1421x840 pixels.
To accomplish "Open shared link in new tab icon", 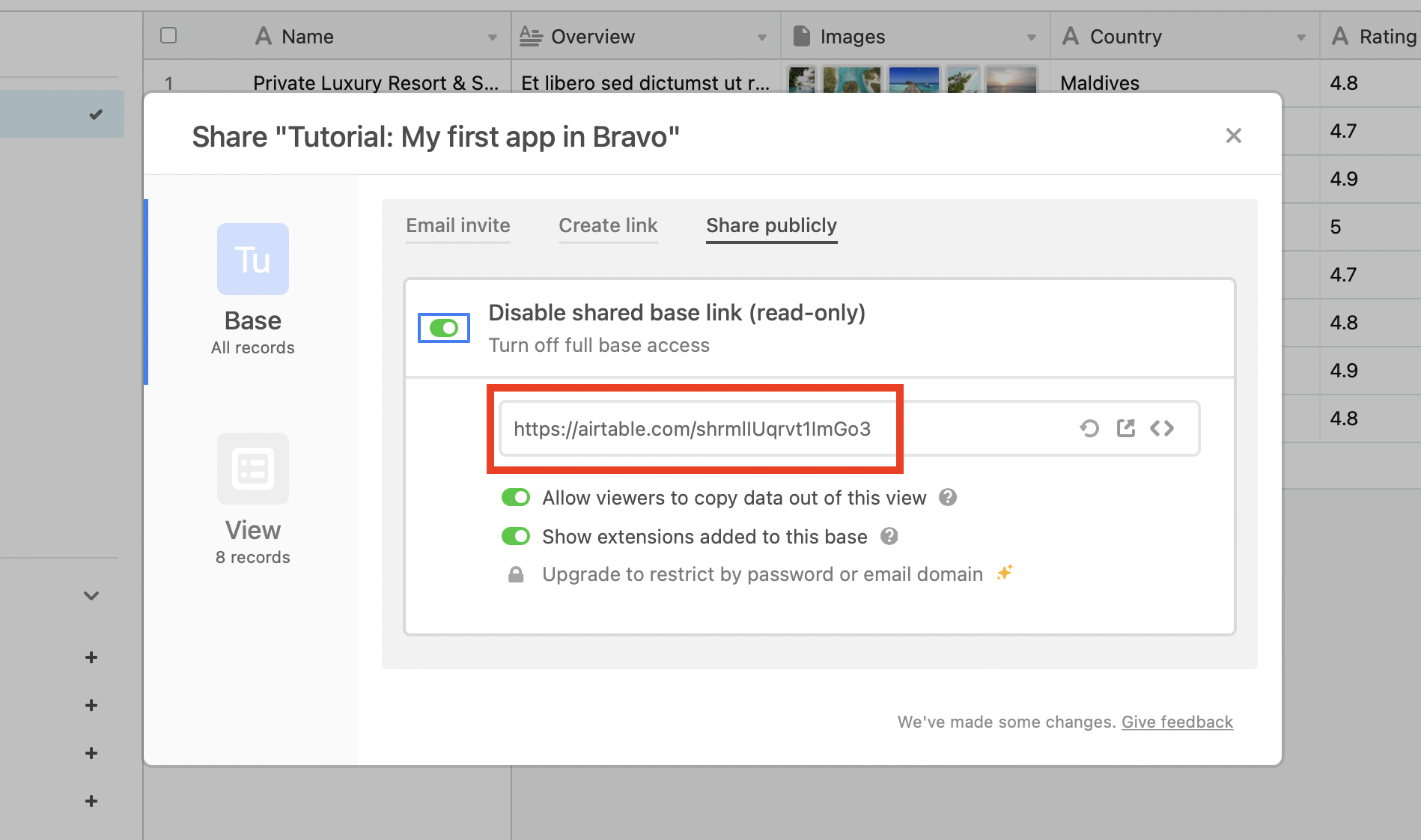I will [x=1126, y=428].
